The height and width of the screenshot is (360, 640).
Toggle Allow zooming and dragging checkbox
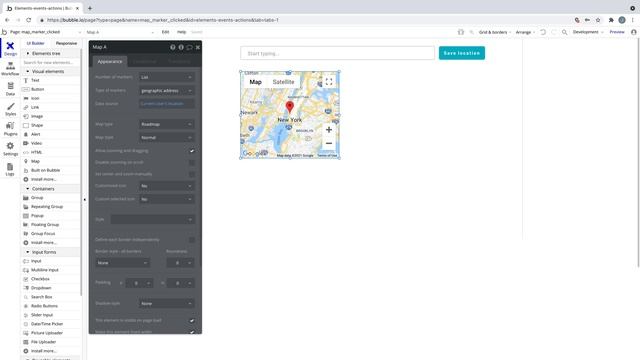[x=191, y=151]
